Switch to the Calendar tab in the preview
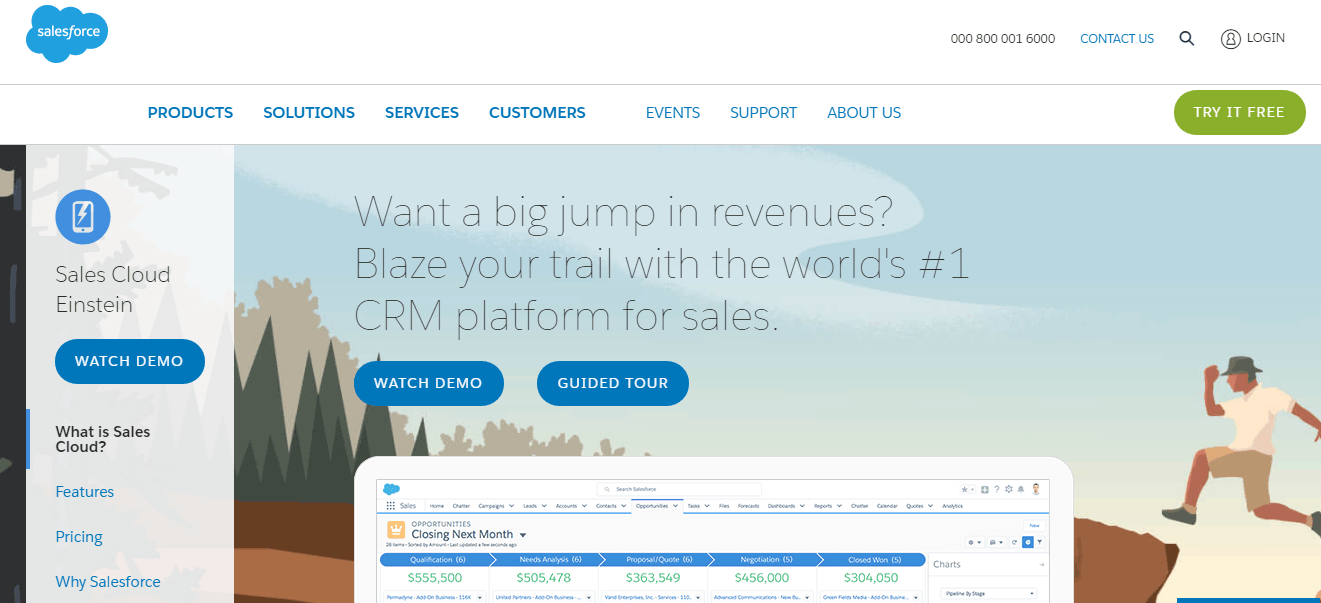The width and height of the screenshot is (1321, 603). coord(887,506)
